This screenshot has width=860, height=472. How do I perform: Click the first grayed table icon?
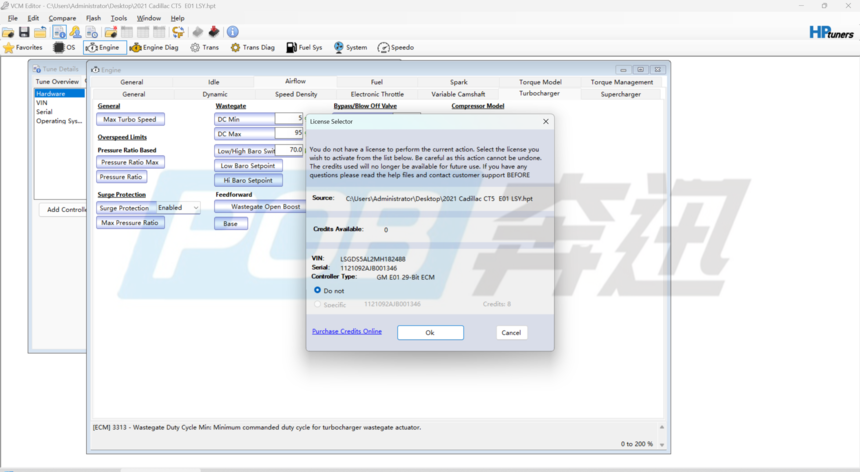click(x=127, y=32)
